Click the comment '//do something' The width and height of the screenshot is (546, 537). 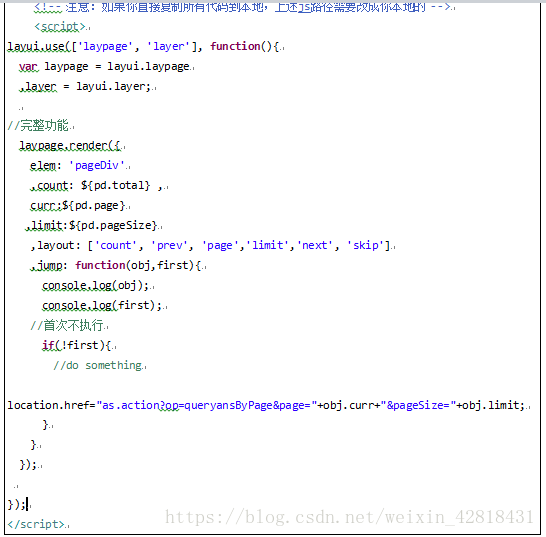tap(98, 365)
